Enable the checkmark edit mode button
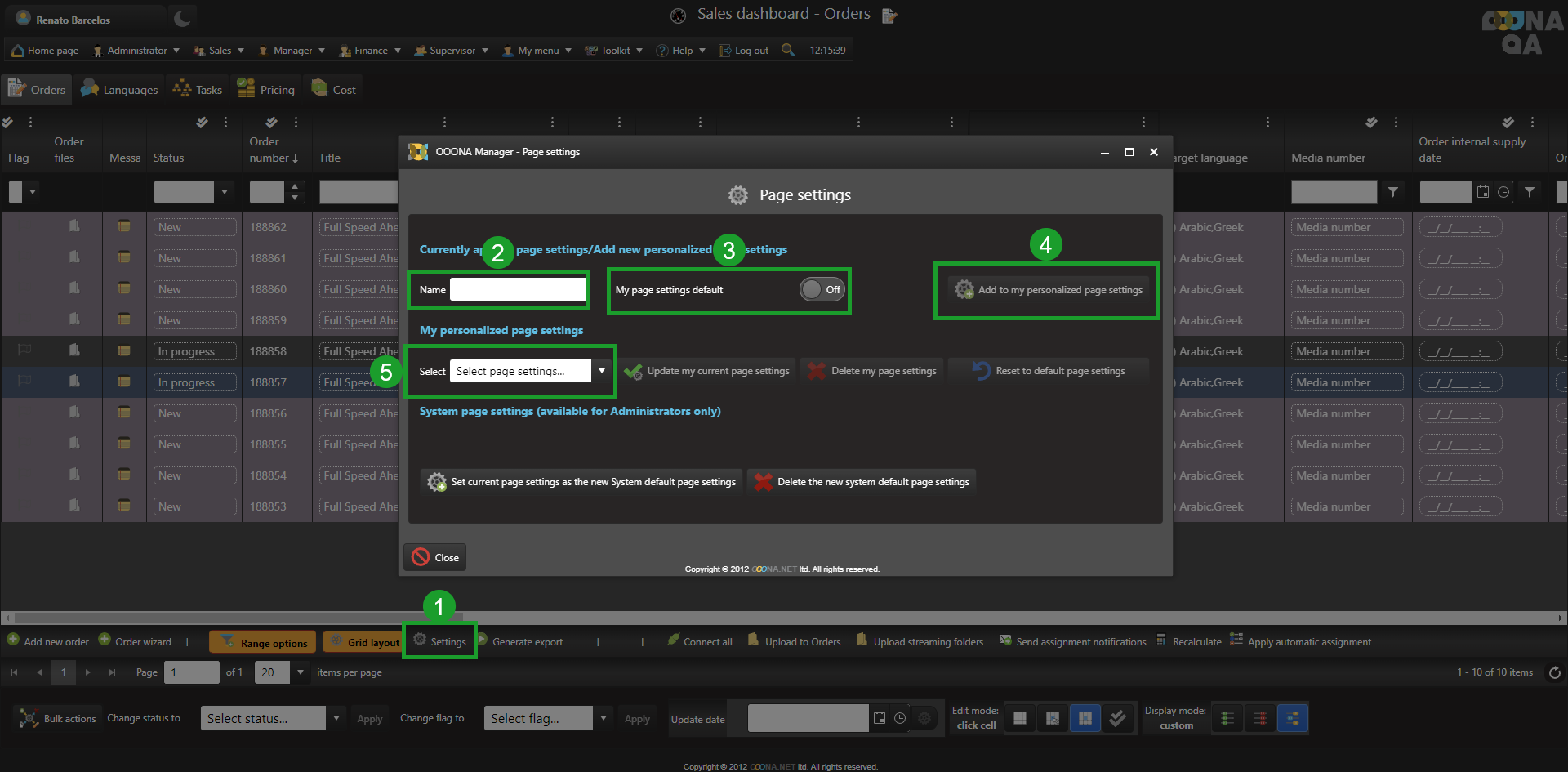The width and height of the screenshot is (1568, 772). pos(1117,718)
